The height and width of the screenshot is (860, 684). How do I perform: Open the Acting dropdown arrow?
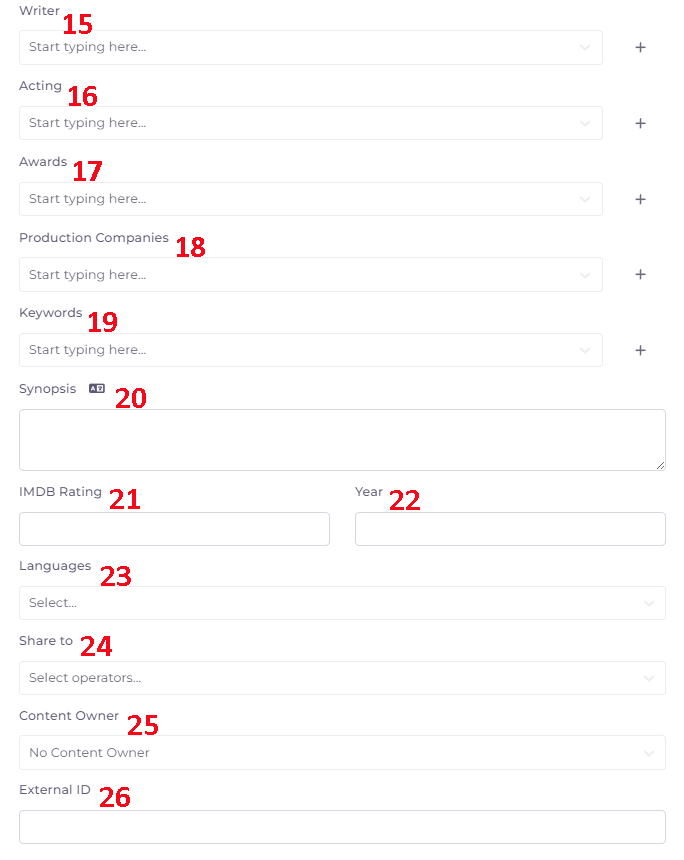pos(585,123)
